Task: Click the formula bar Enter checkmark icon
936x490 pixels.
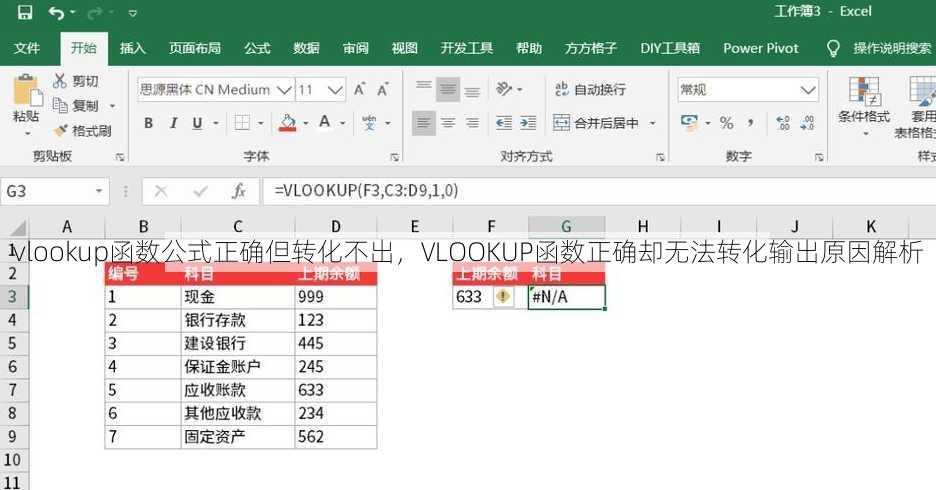Action: (201, 191)
